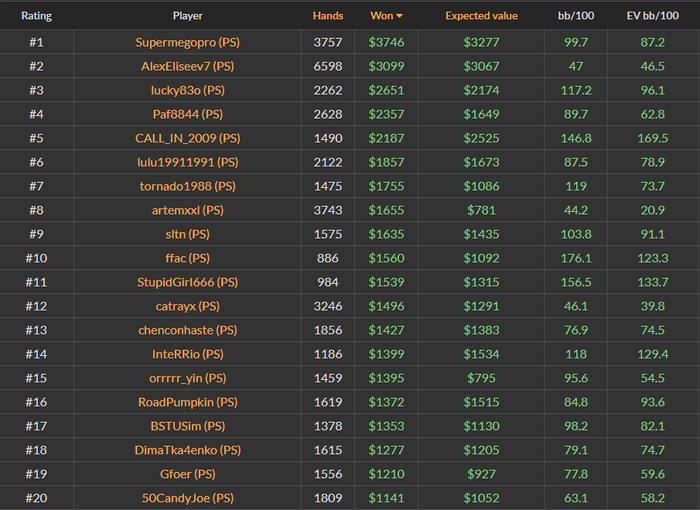Click CALL_IN_2009 player name
The image size is (700, 510).
187,138
